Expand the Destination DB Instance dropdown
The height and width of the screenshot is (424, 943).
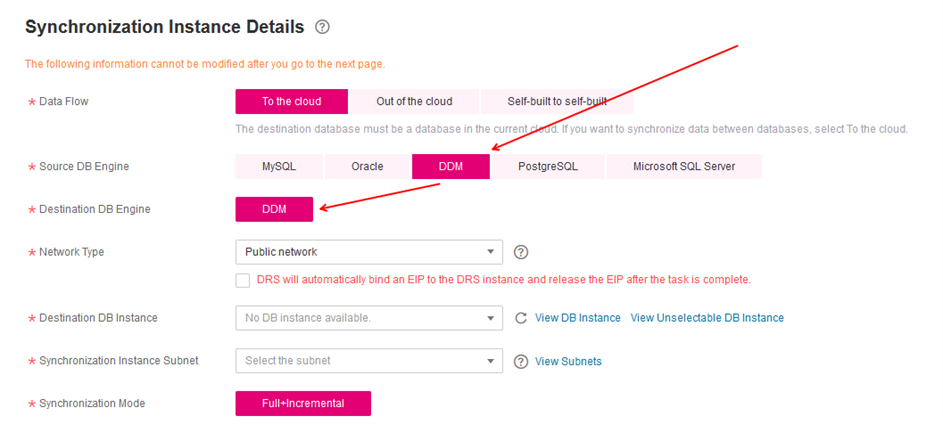point(367,318)
